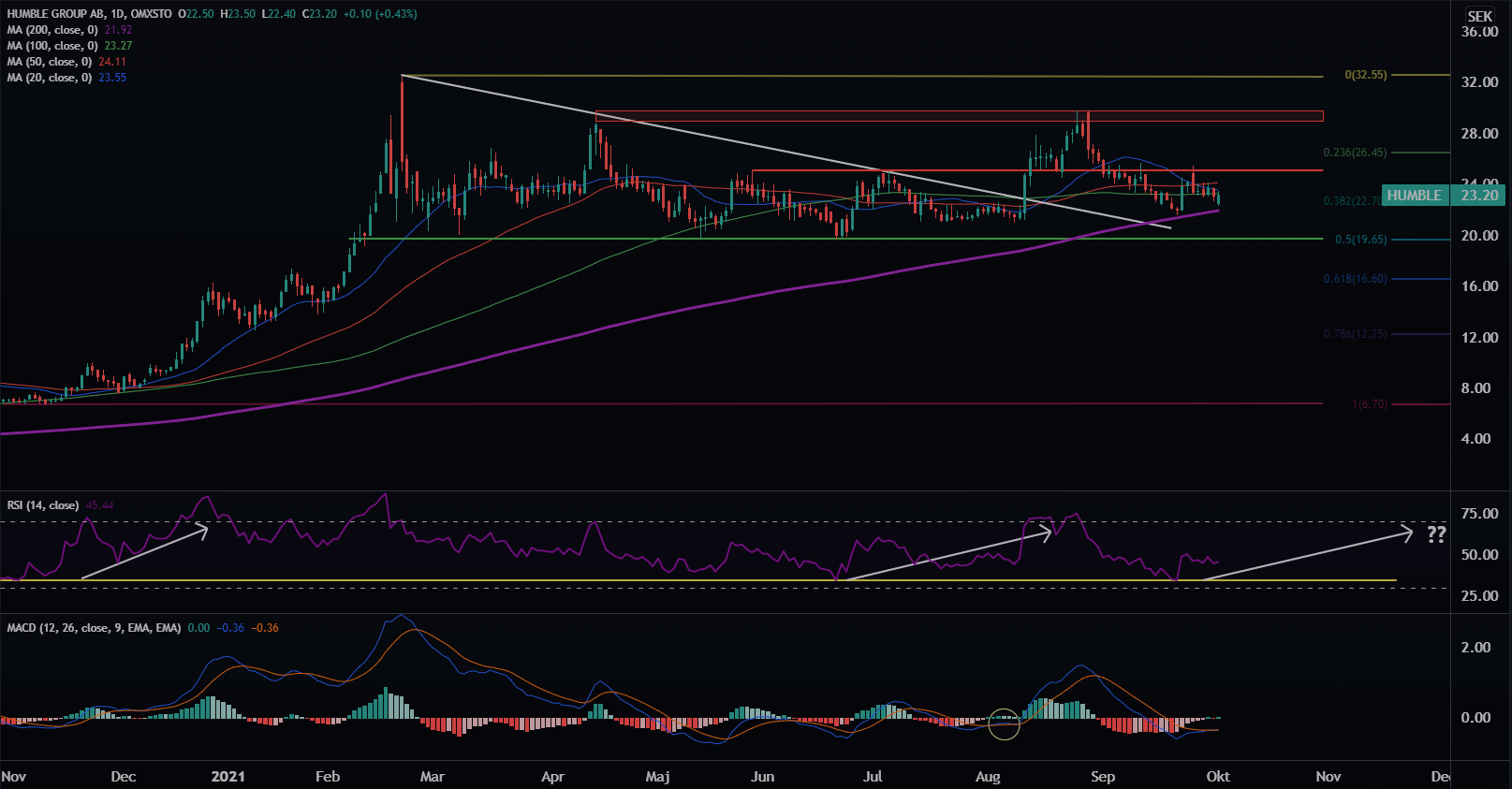Select the 1(6.70) Fibonacci level label
Viewport: 1512px width, 789px height.
[x=1369, y=404]
